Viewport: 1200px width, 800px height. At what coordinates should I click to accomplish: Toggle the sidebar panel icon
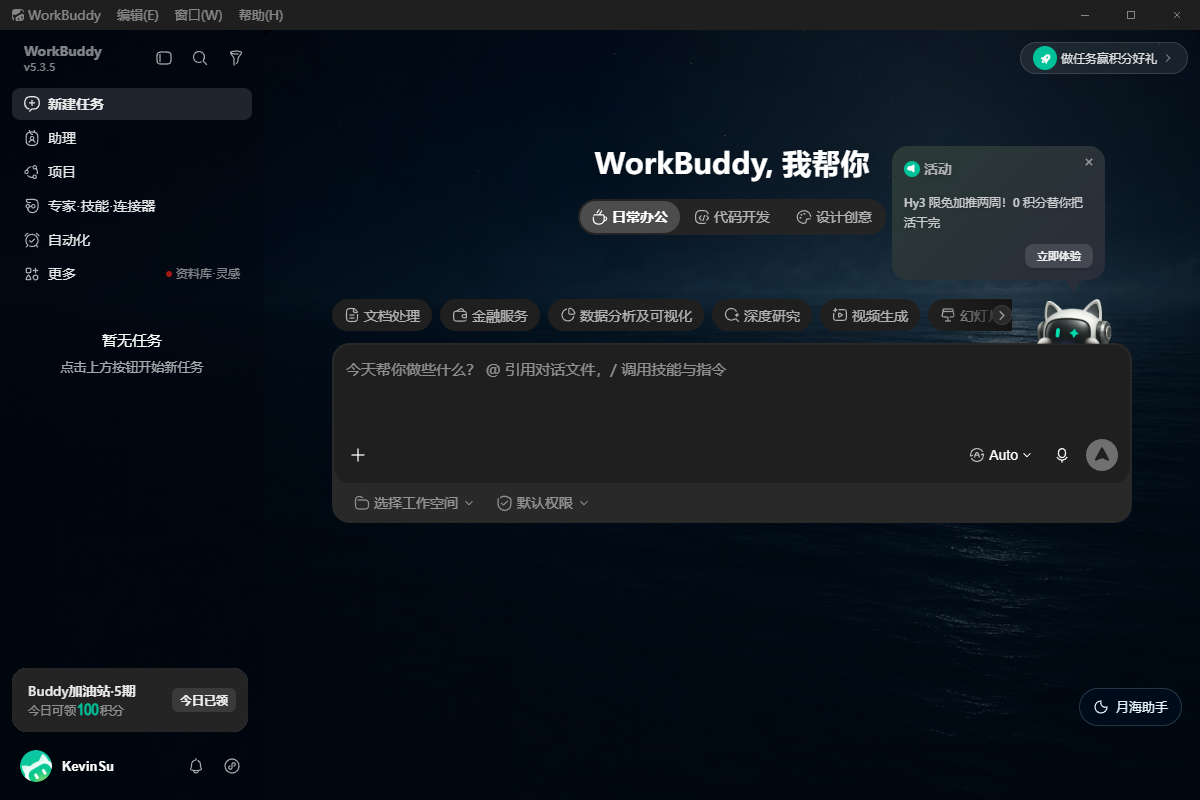tap(164, 58)
